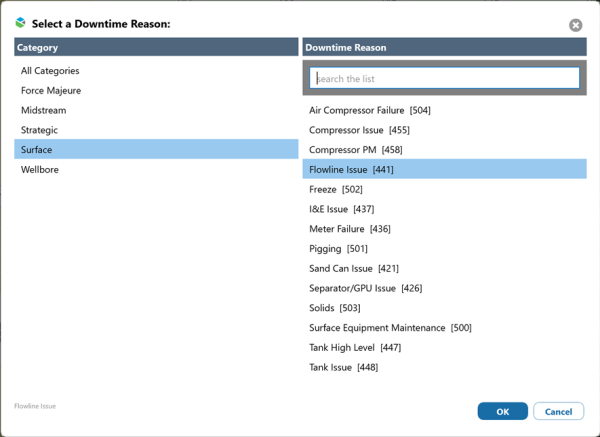Choose Surface Equipment Maintenance [500] reason
This screenshot has width=600, height=437.
390,328
